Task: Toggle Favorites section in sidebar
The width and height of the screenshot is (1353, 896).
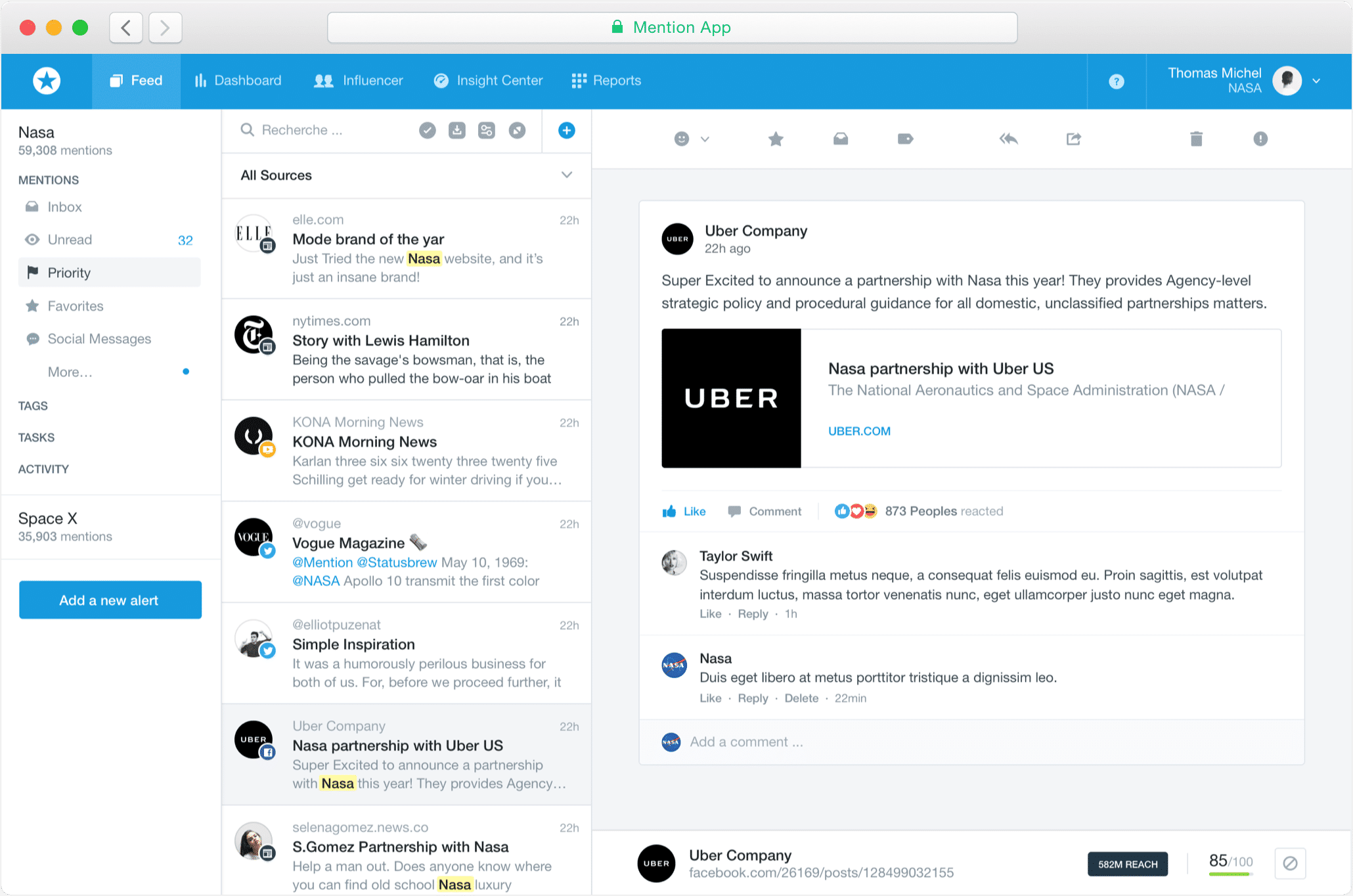Action: [76, 305]
